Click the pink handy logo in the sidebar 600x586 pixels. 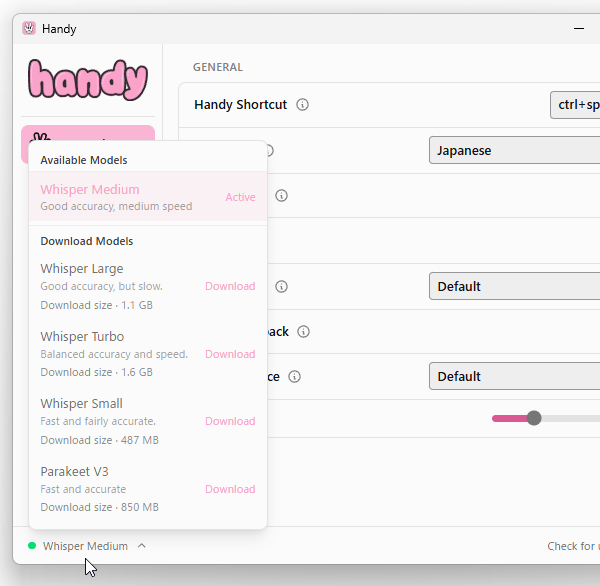[88, 80]
